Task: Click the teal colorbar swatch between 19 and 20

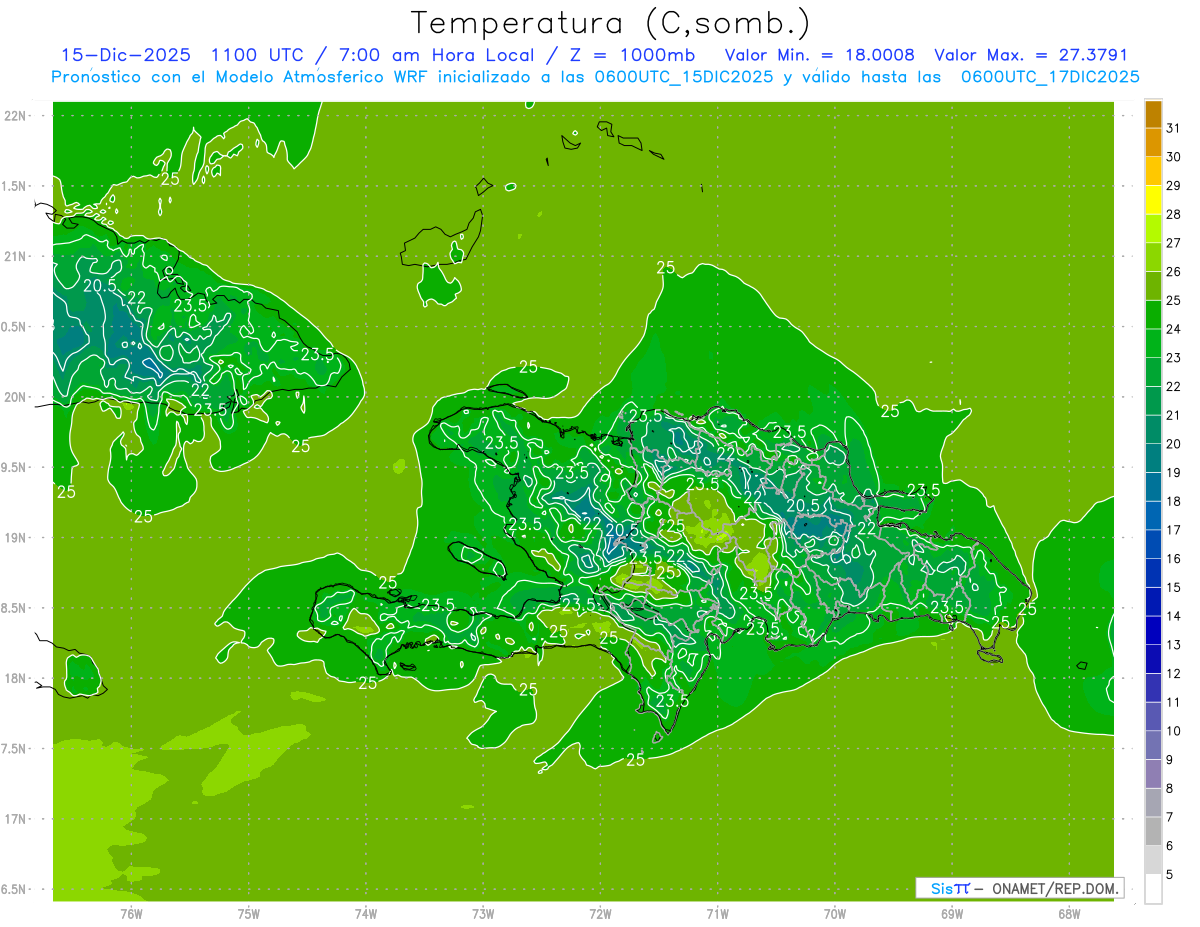Action: pyautogui.click(x=1153, y=458)
